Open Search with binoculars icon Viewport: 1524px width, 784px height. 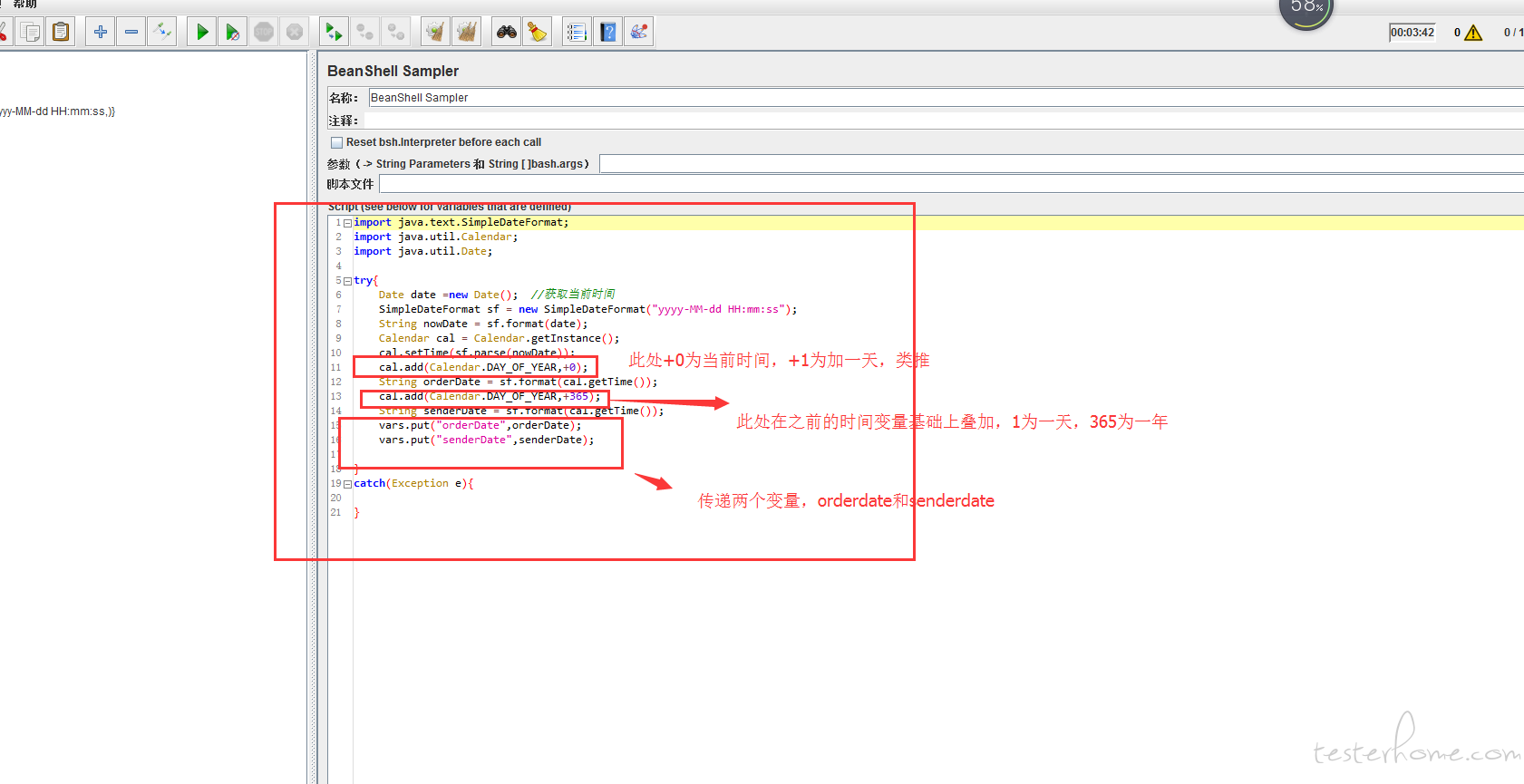tap(506, 32)
